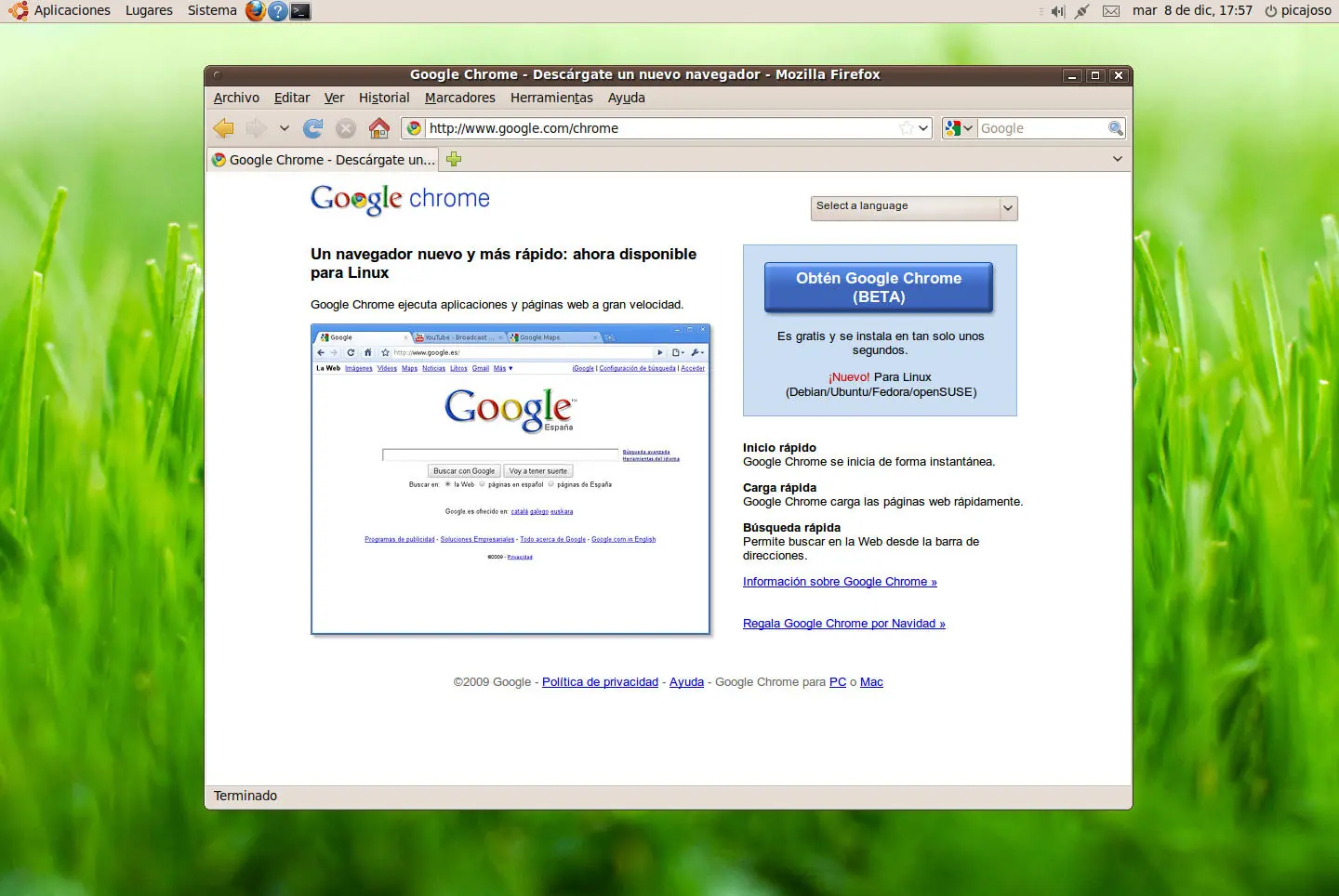1339x896 pixels.
Task: Click the Ayuda link in the footer
Action: (x=686, y=682)
